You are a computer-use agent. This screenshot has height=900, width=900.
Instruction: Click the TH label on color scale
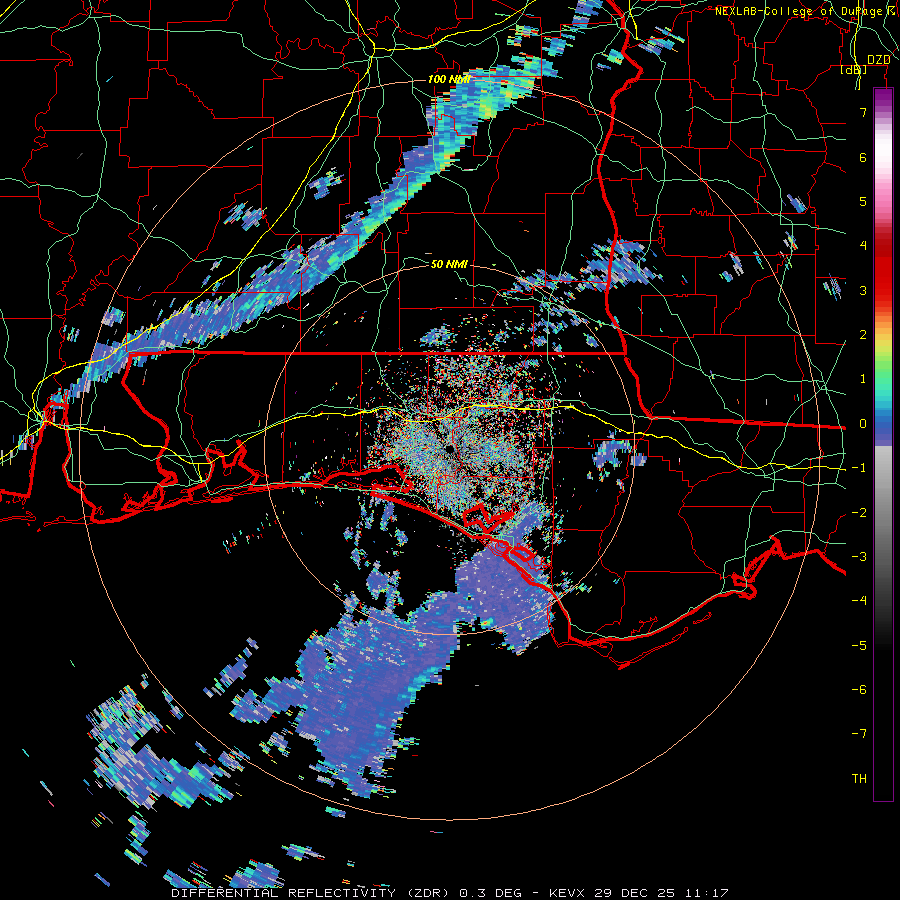(x=859, y=778)
